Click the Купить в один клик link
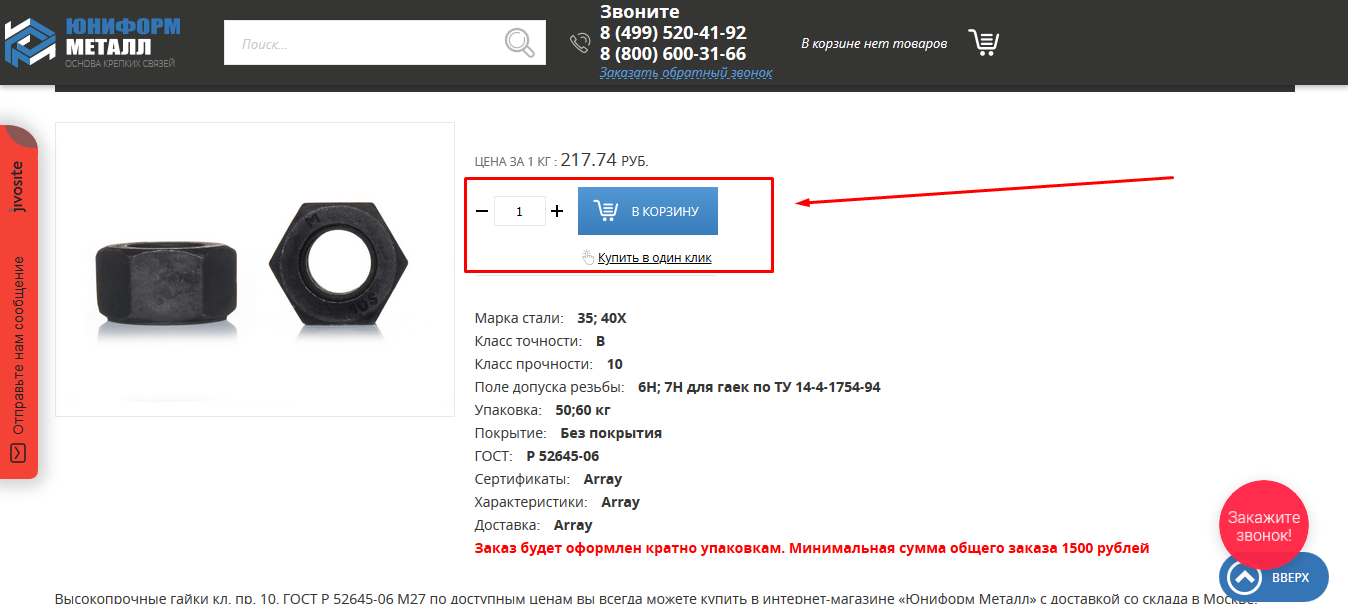Screen dimensions: 1348x604 click(655, 258)
